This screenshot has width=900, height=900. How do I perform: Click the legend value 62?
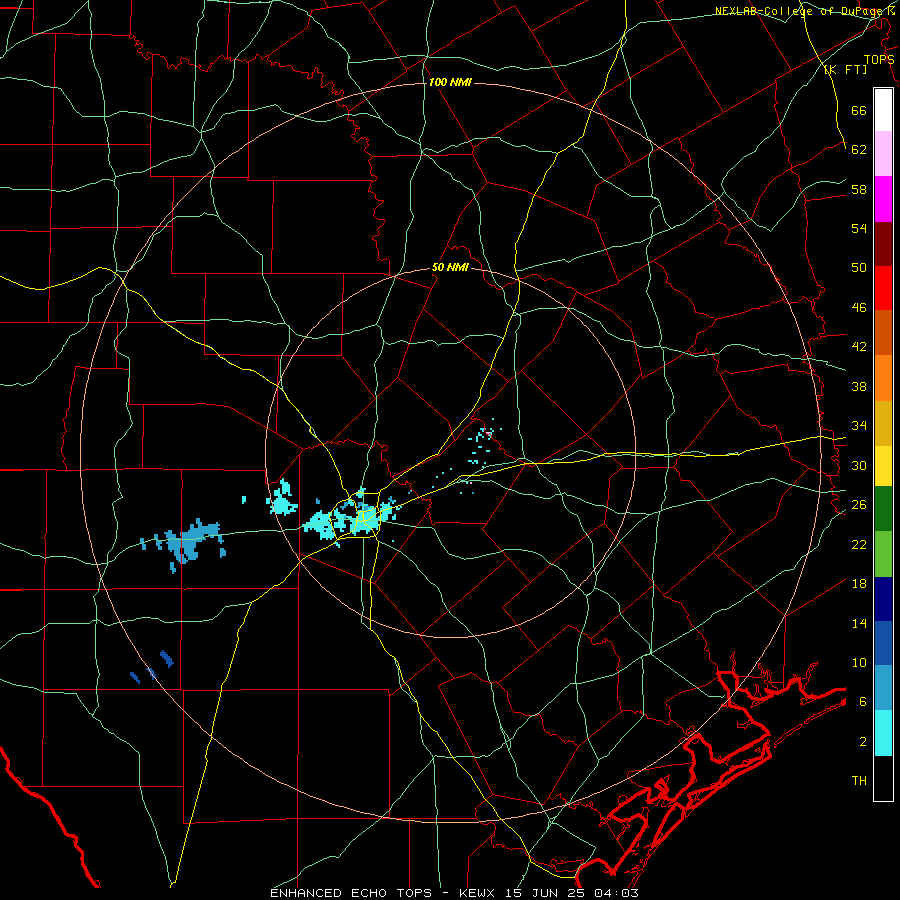tap(859, 150)
